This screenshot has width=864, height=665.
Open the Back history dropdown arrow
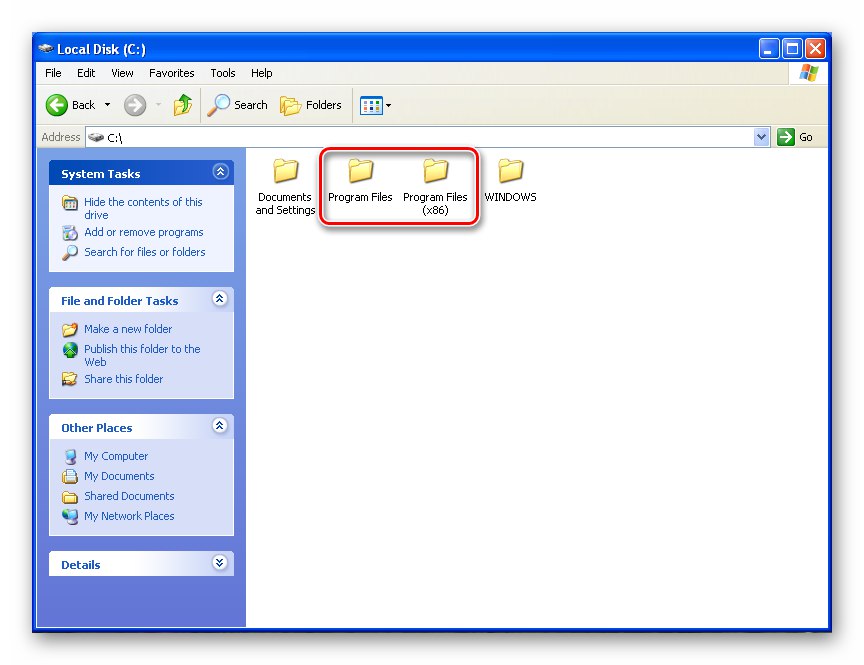pos(107,105)
